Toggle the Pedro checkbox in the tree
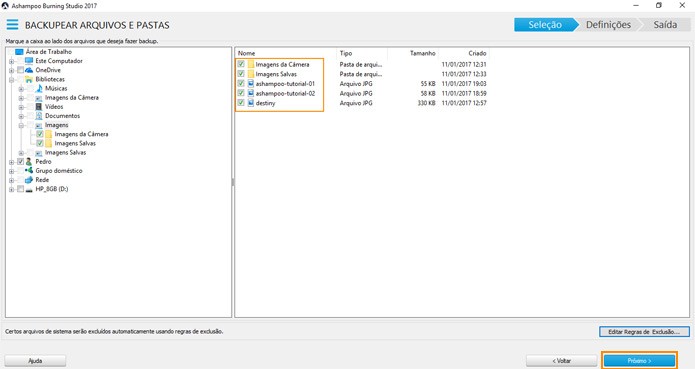 [20, 162]
